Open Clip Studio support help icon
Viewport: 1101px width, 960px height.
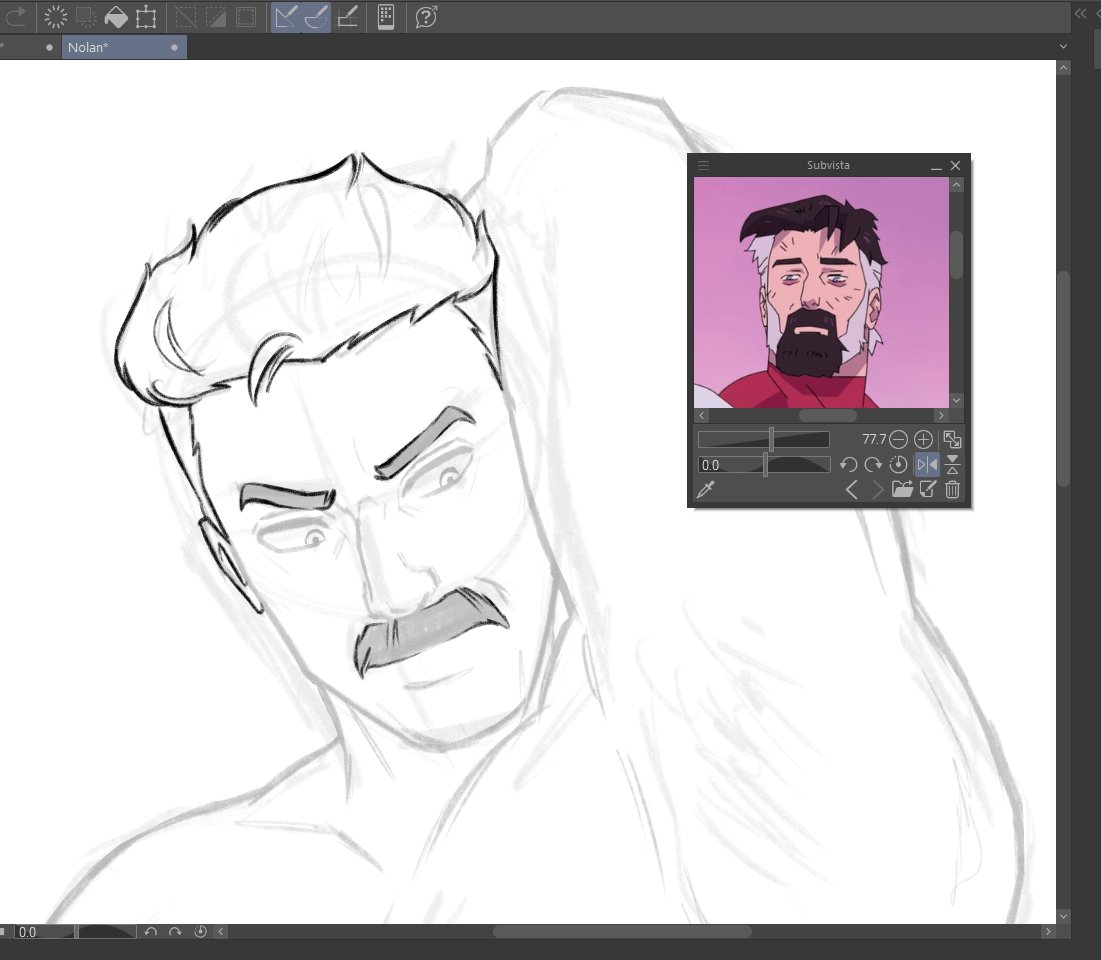click(x=426, y=16)
